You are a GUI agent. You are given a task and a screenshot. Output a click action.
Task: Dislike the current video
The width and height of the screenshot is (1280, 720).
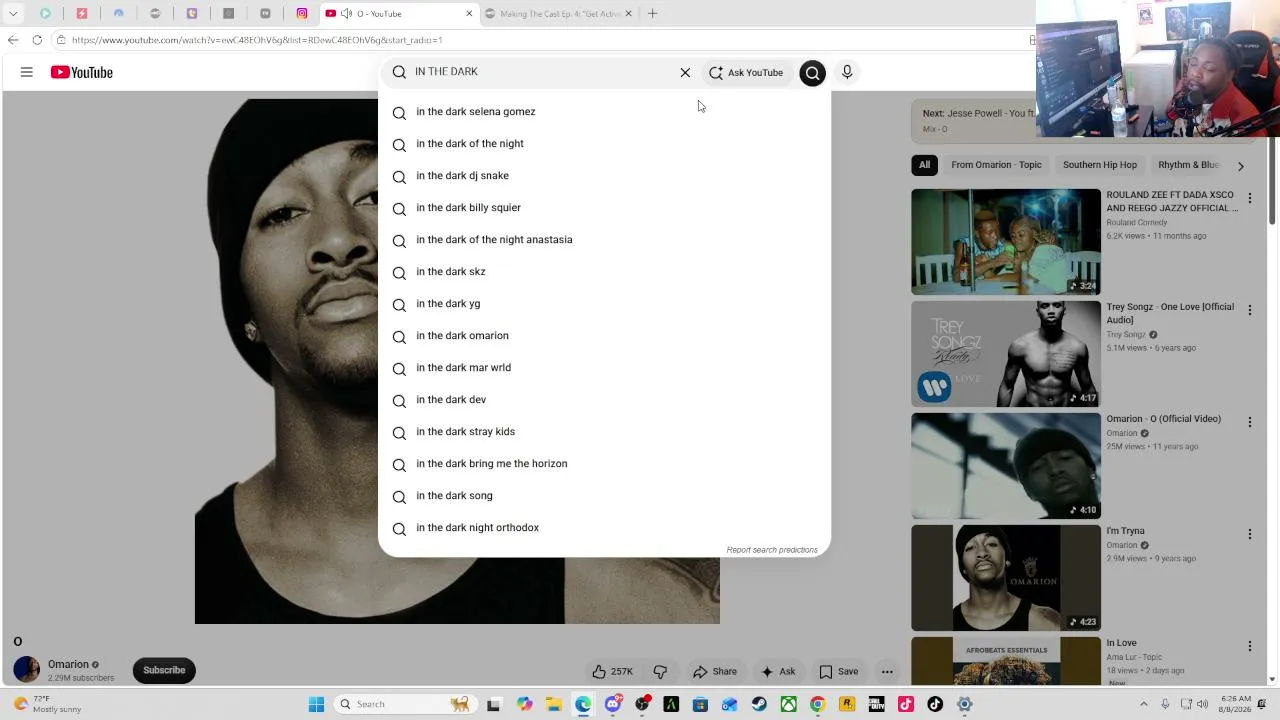click(660, 672)
